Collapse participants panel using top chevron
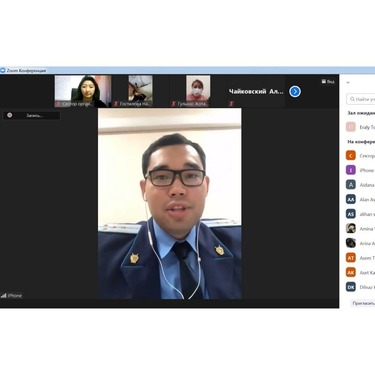This screenshot has height=375, width=375. coord(348,82)
